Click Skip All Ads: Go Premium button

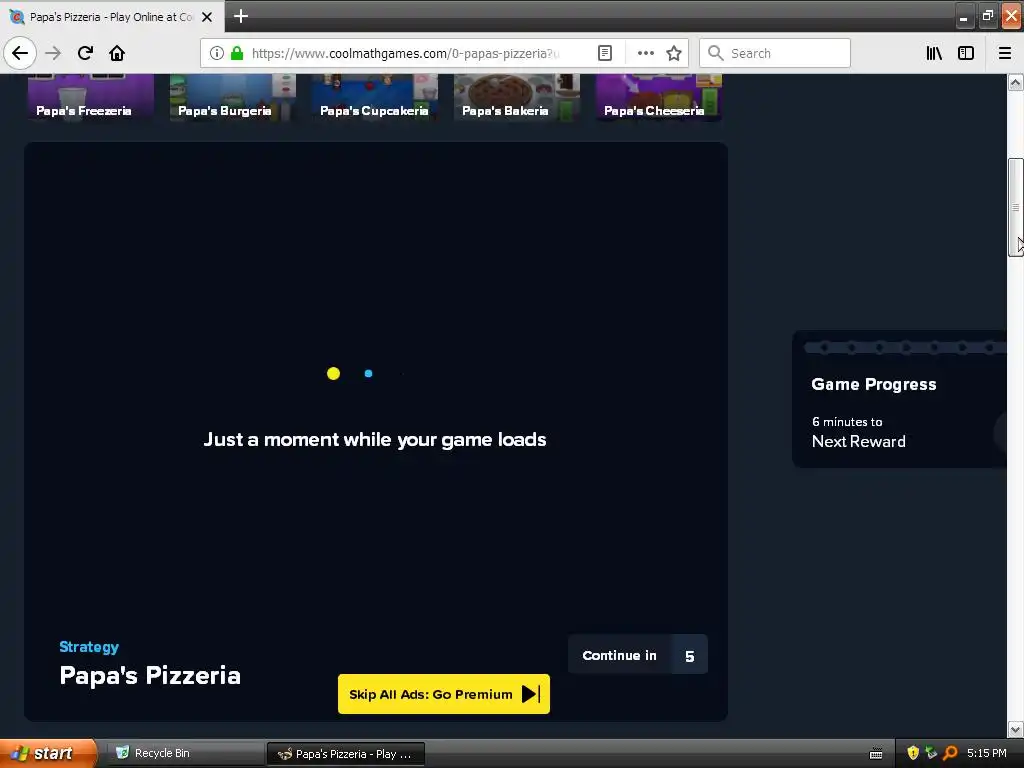click(x=443, y=694)
